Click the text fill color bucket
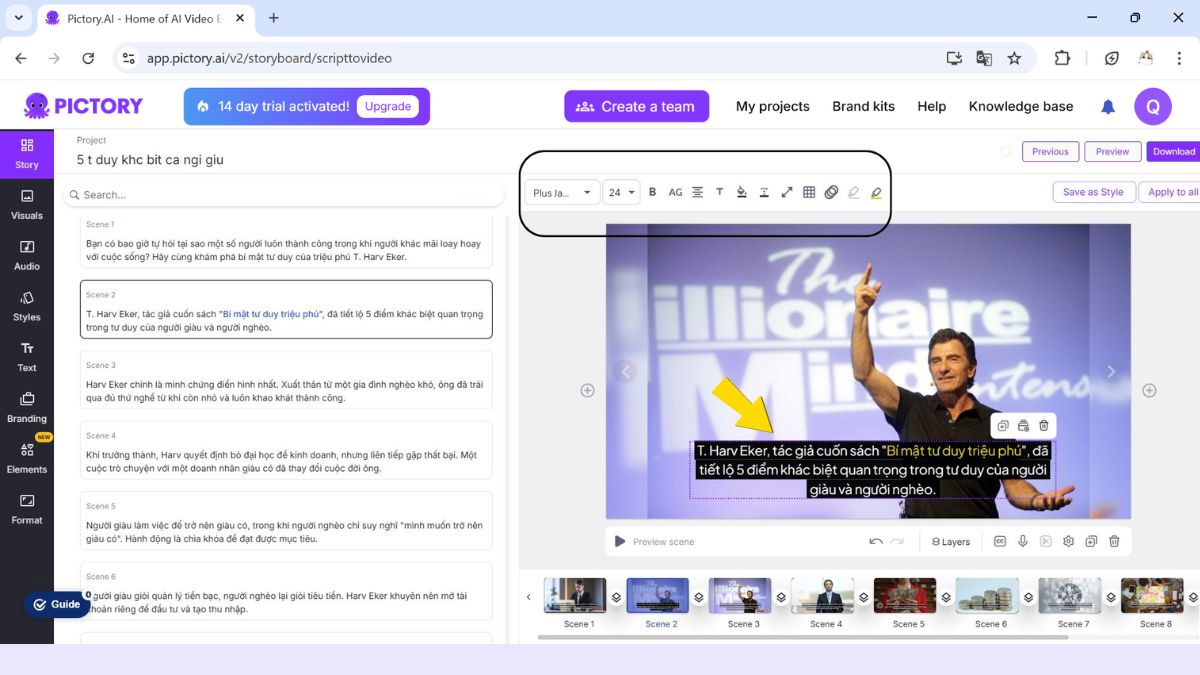Viewport: 1200px width, 675px height. [742, 192]
